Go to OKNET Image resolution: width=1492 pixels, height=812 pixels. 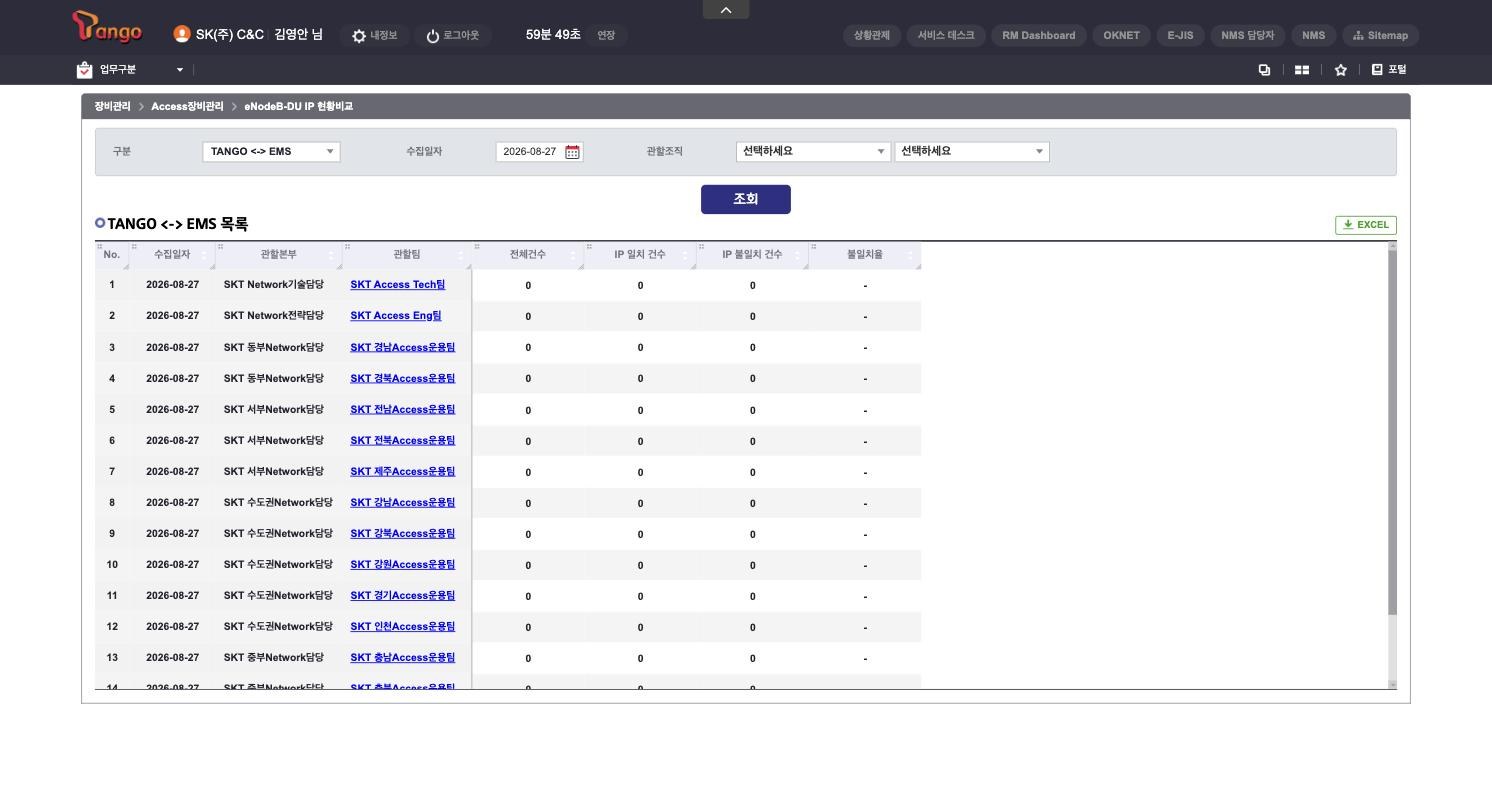[1122, 35]
